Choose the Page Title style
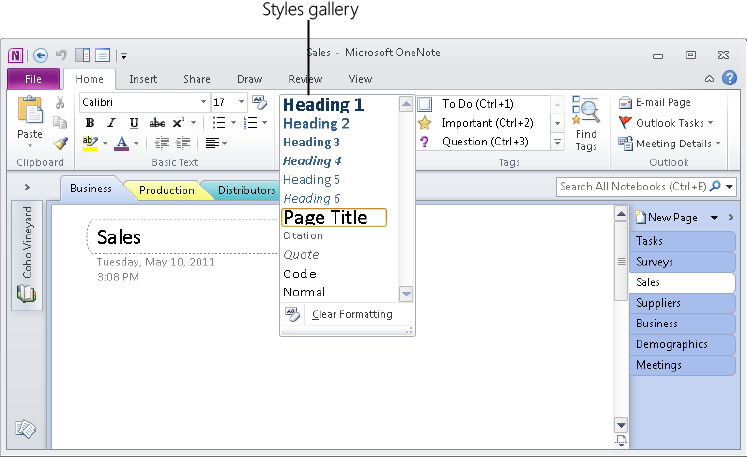747x457 pixels. (333, 217)
